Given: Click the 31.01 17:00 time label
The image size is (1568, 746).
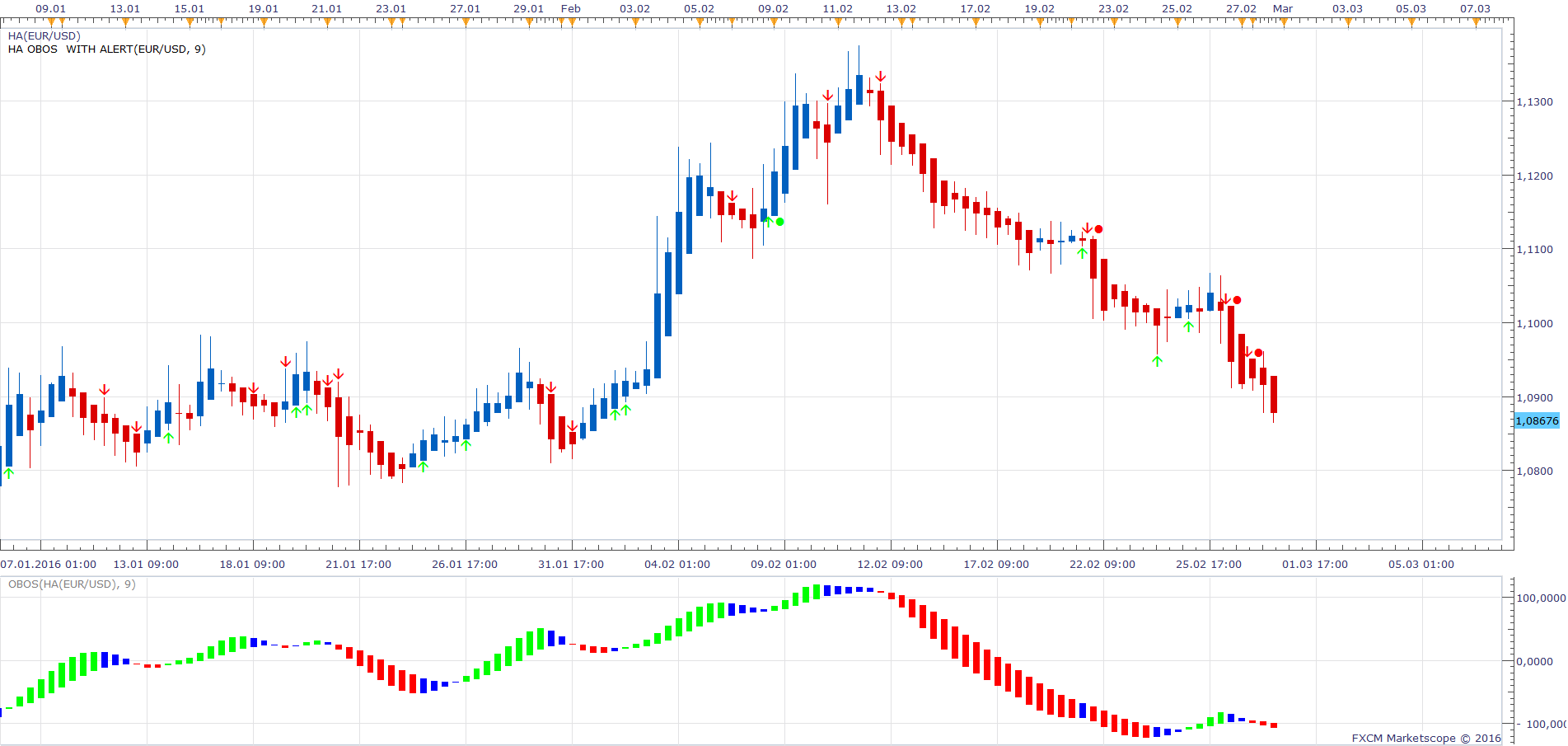Looking at the screenshot, I should (x=571, y=565).
